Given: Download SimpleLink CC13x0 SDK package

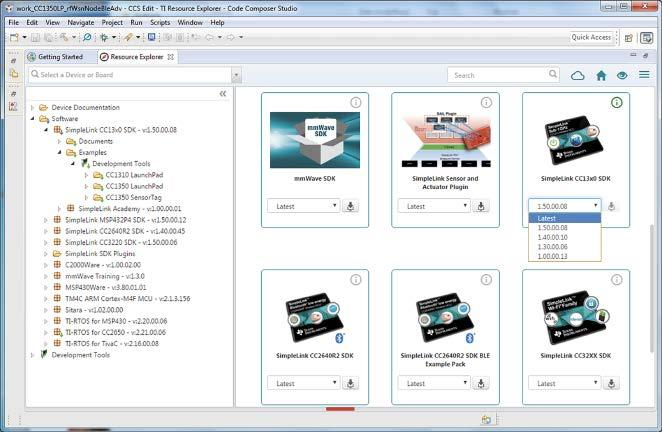Looking at the screenshot, I should (x=611, y=206).
